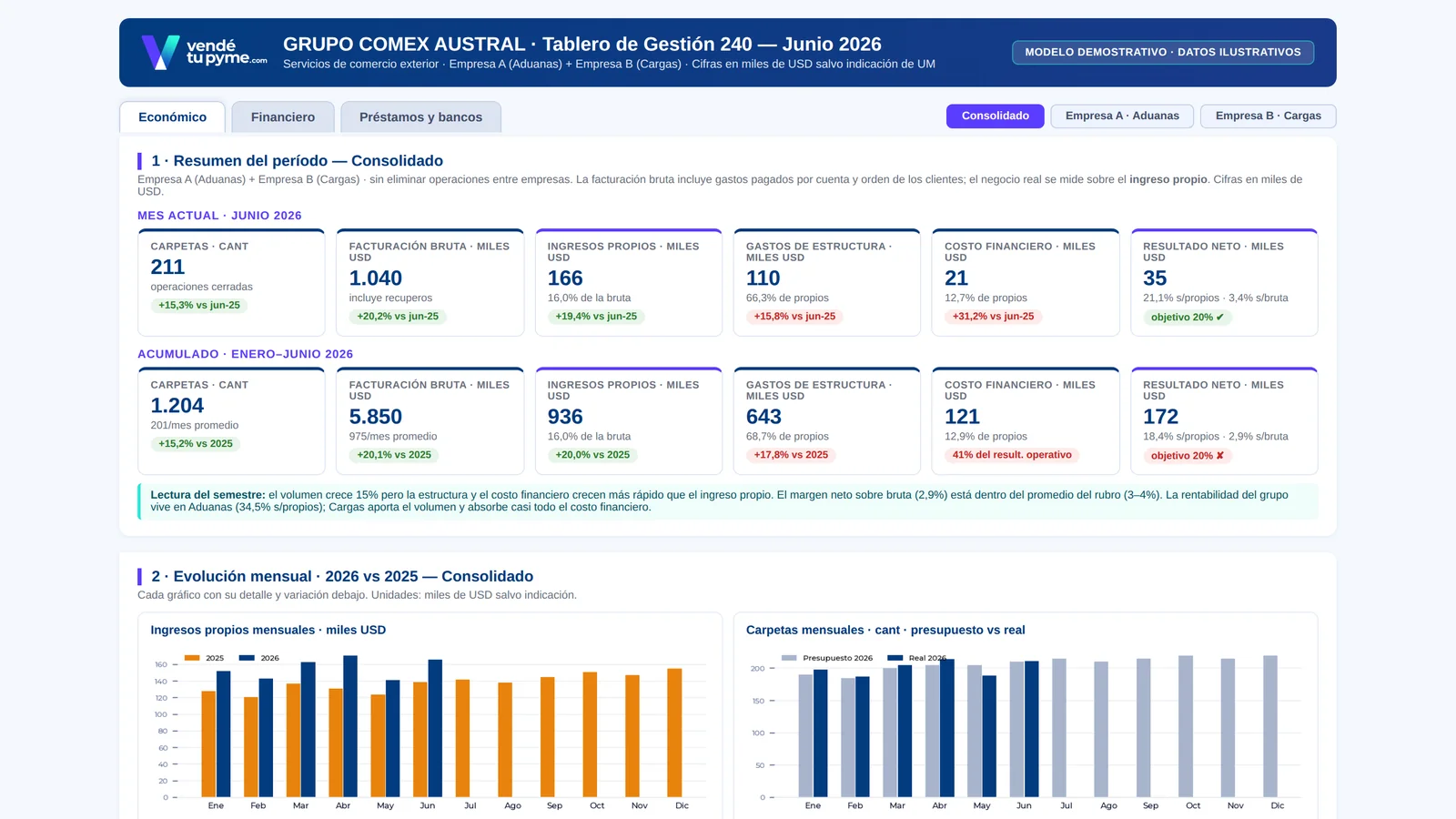The height and width of the screenshot is (819, 1456).
Task: Click the '+15,8% vs jun-25' badge
Action: (794, 317)
